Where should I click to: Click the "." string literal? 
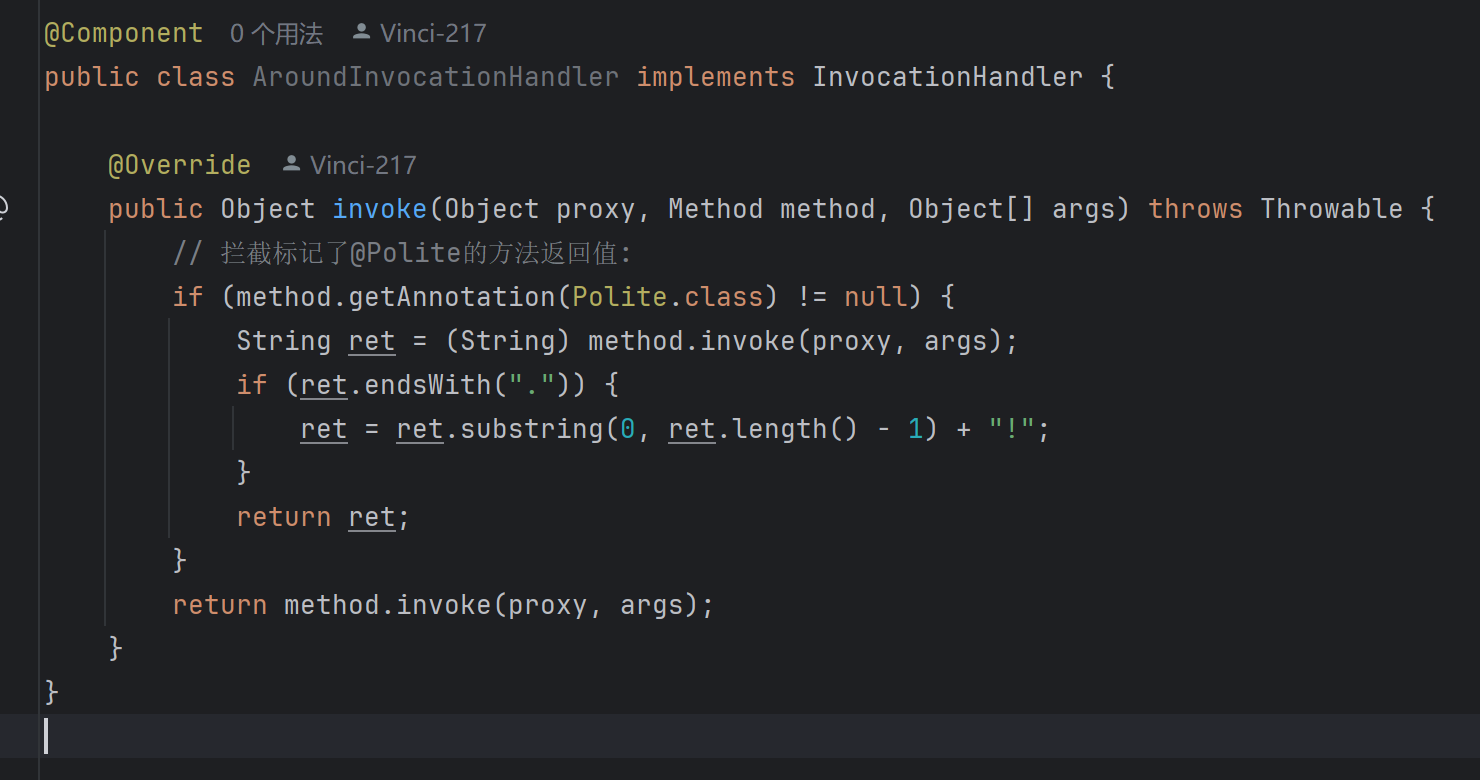(x=532, y=385)
